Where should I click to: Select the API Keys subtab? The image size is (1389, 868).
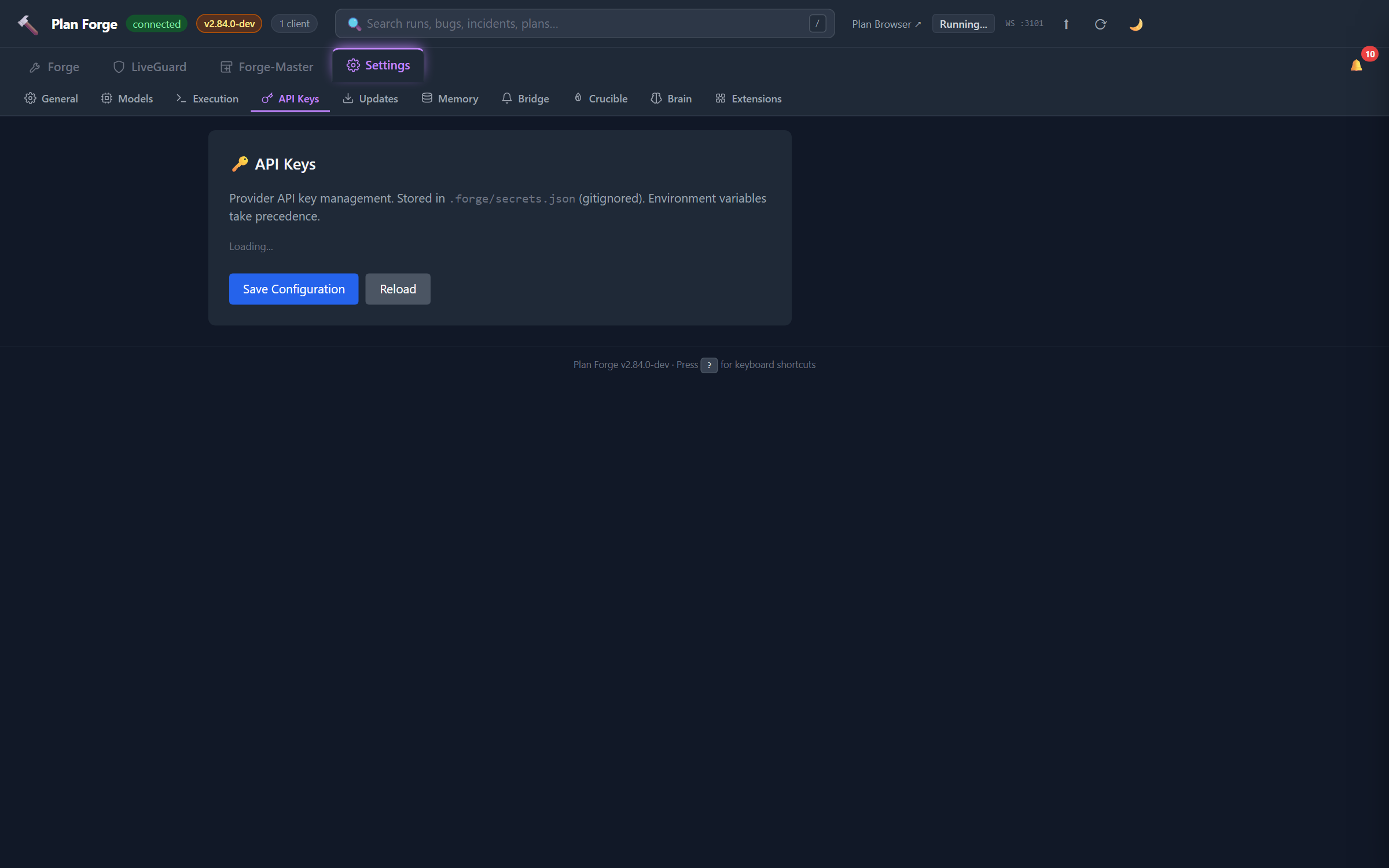tap(290, 99)
